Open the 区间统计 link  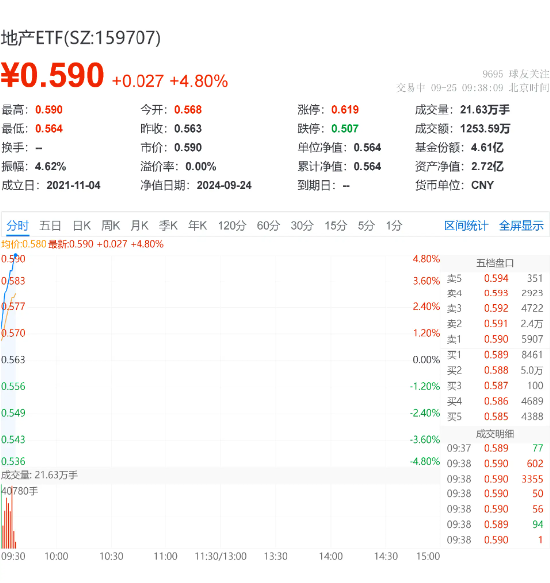466,226
